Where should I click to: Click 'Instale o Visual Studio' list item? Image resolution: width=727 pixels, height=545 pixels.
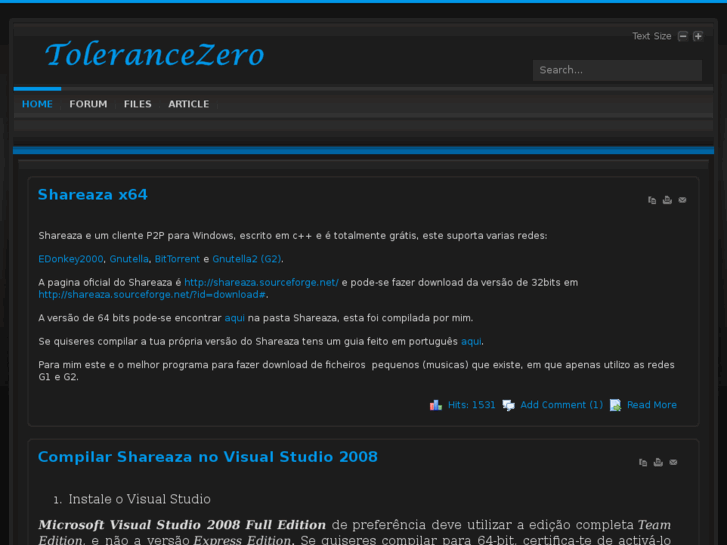pyautogui.click(x=140, y=499)
